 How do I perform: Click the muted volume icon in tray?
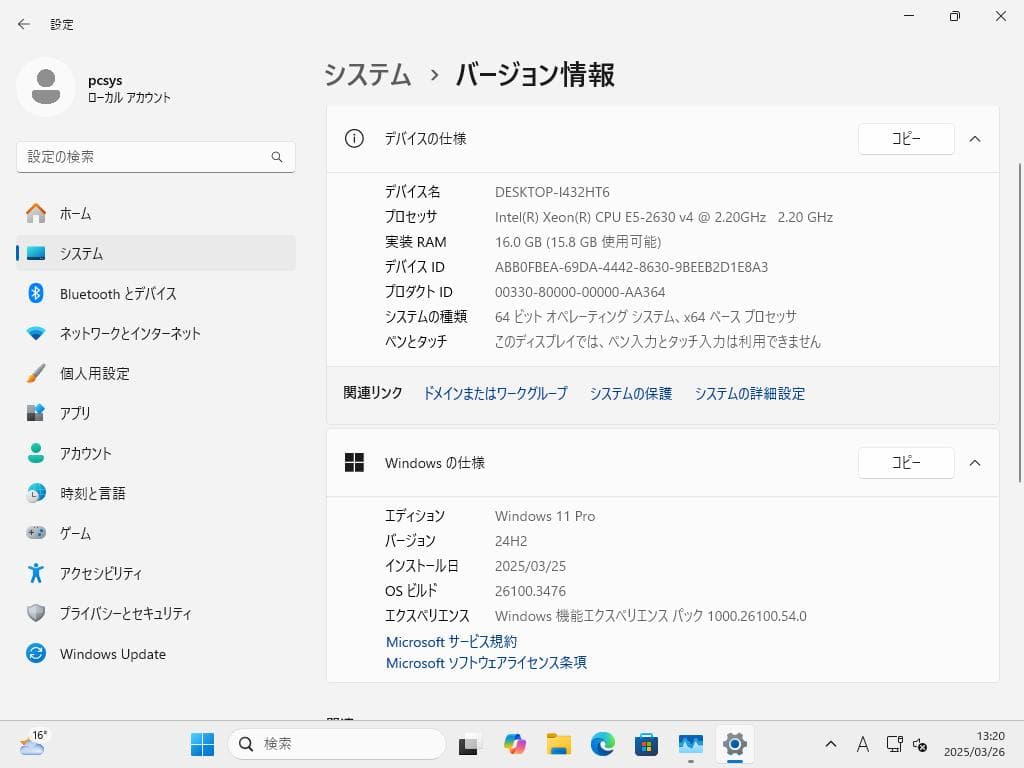(920, 745)
